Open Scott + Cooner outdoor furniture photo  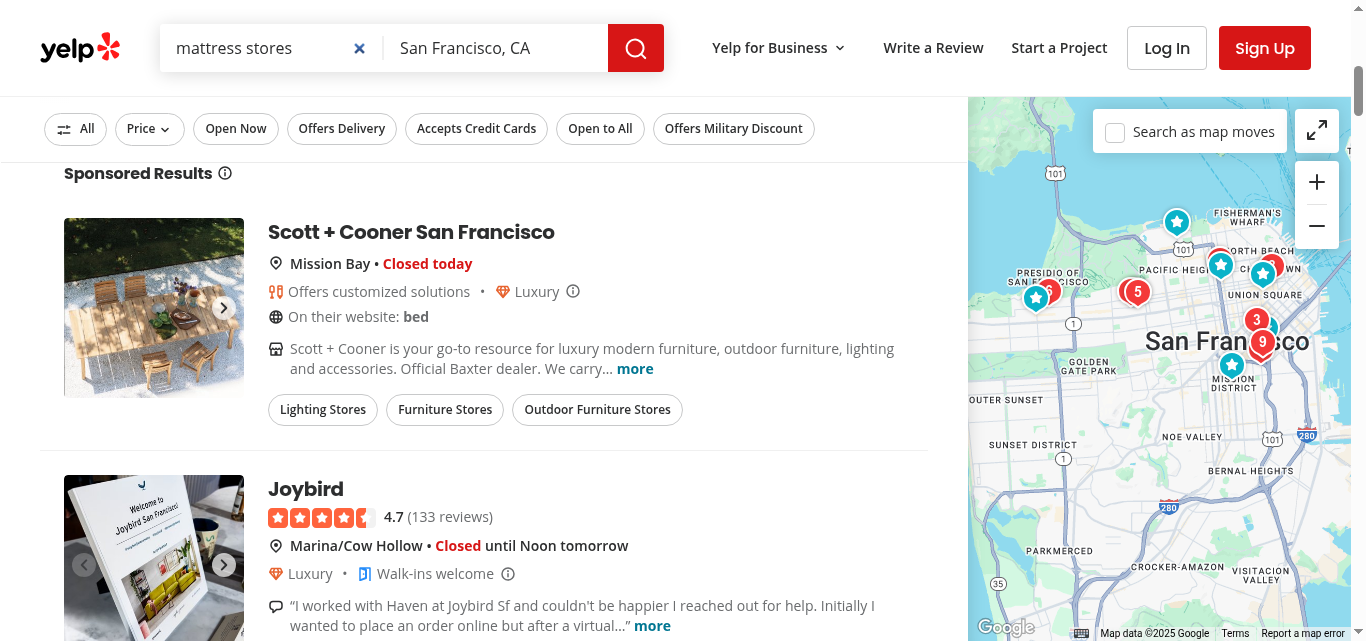[154, 308]
